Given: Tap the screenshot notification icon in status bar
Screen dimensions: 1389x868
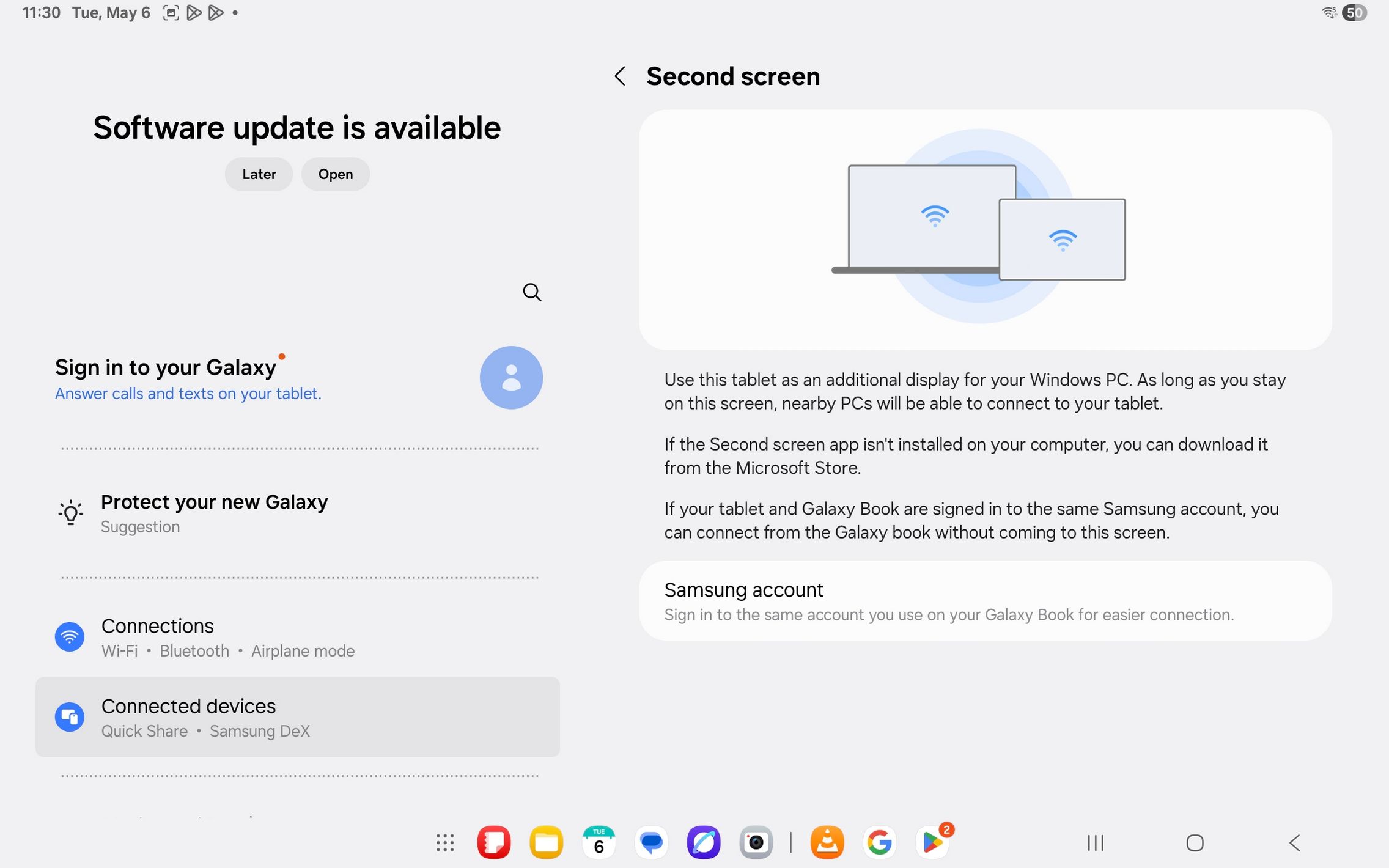Looking at the screenshot, I should [171, 12].
